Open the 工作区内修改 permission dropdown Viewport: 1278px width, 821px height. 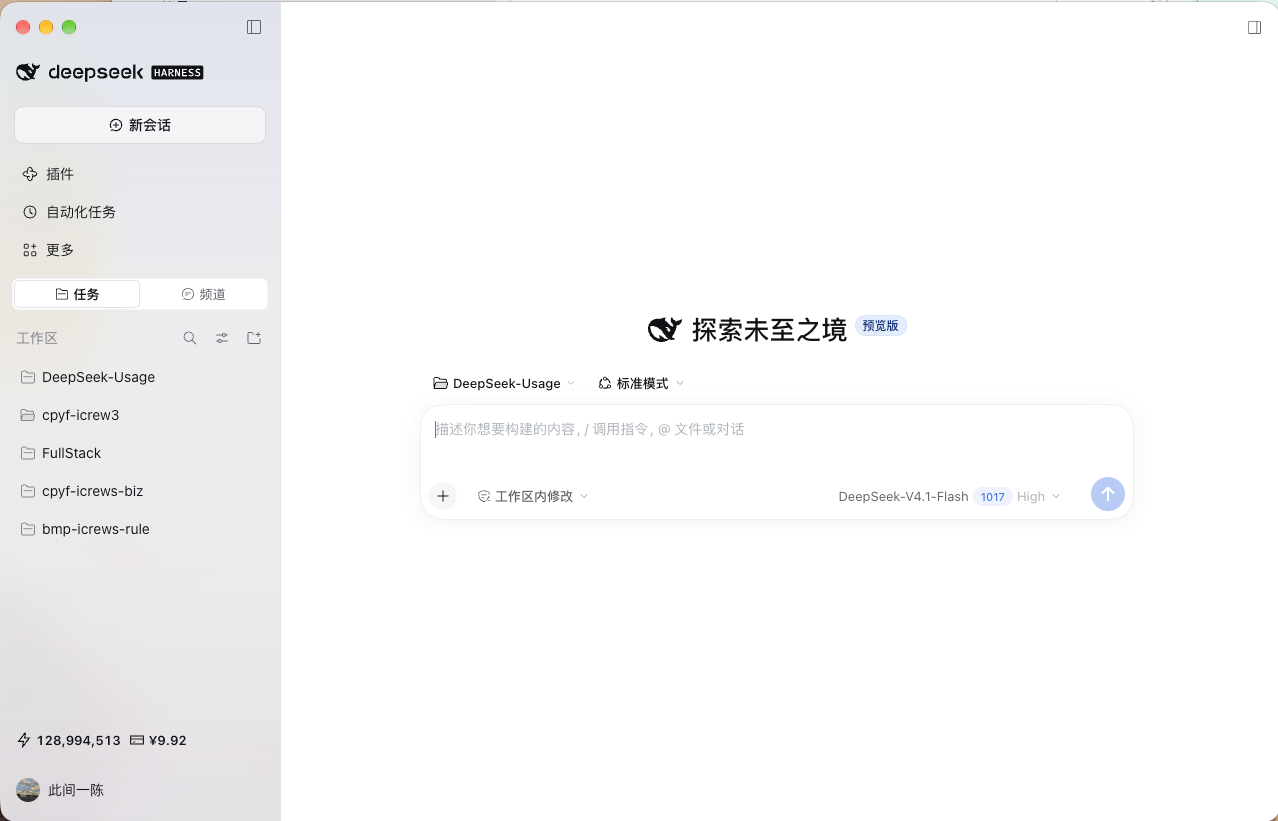[x=533, y=496]
